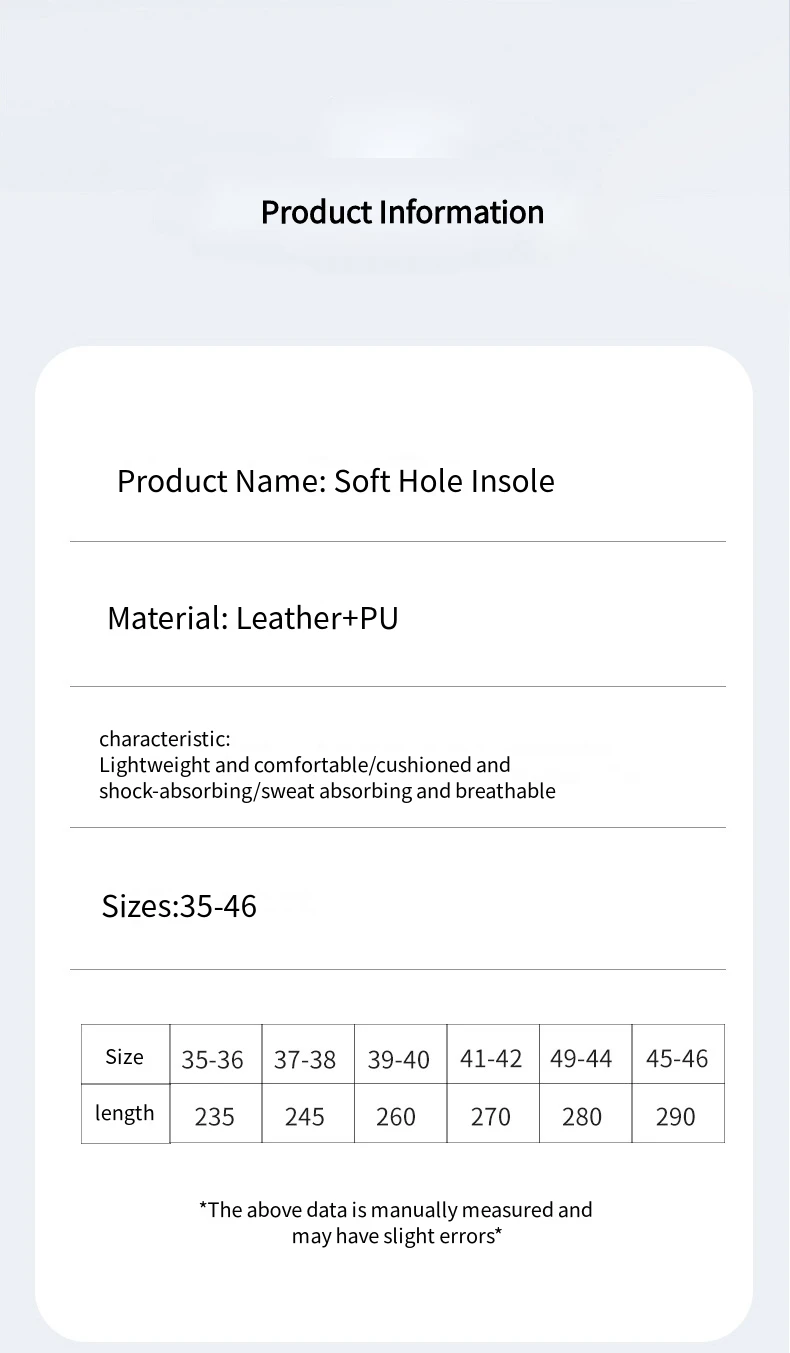790x1353 pixels.
Task: Click the Product Information heading
Action: [402, 212]
